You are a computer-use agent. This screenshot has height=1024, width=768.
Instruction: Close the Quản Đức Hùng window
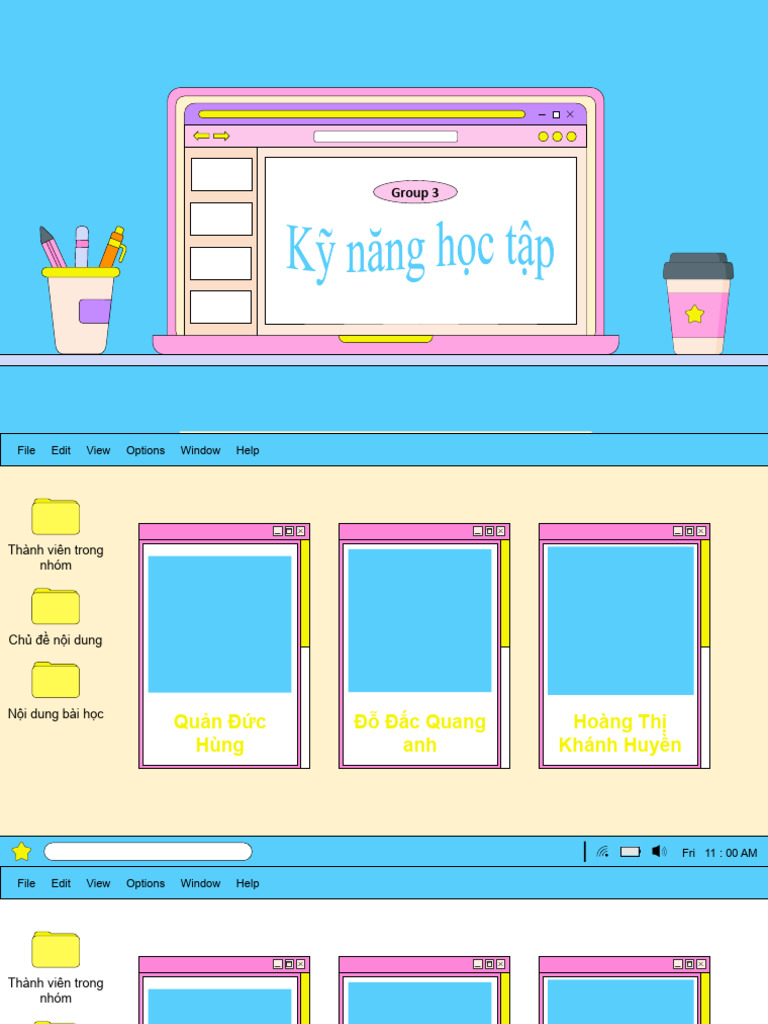(300, 532)
